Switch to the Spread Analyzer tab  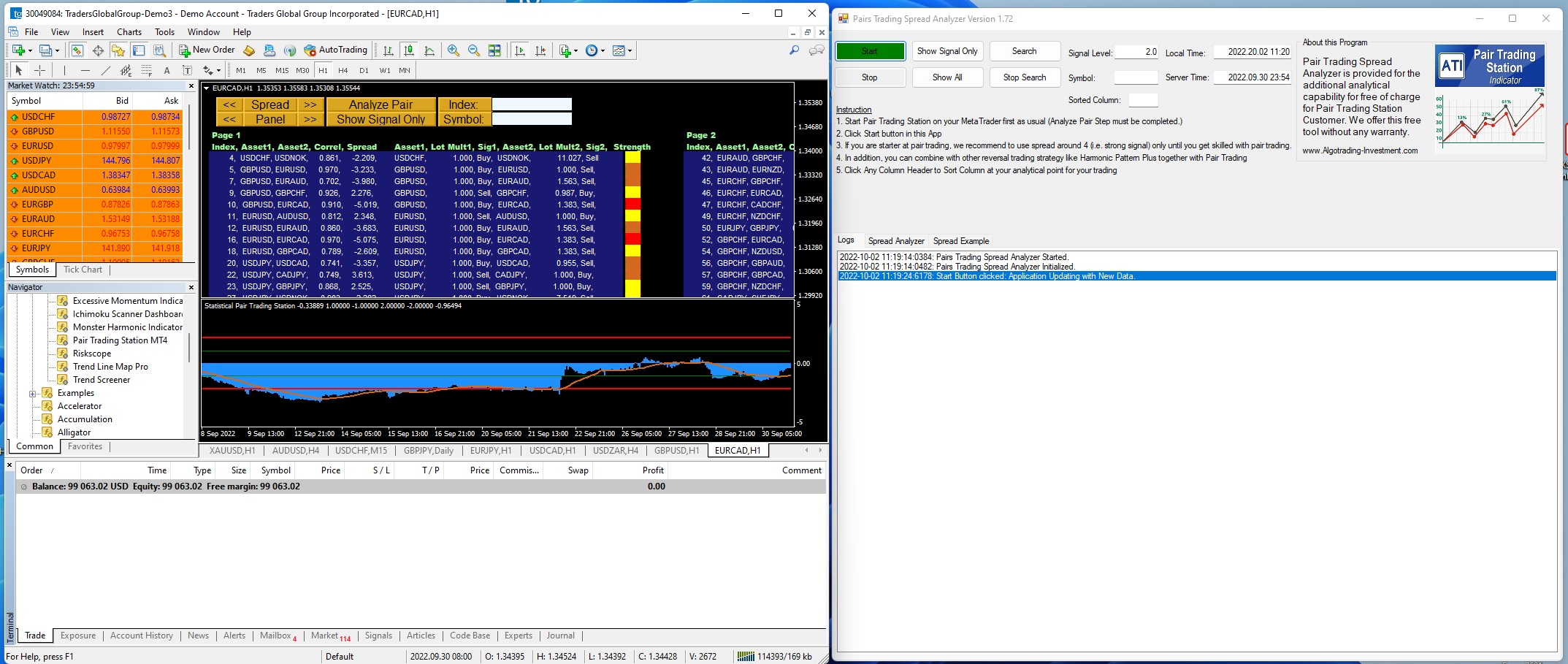(896, 241)
